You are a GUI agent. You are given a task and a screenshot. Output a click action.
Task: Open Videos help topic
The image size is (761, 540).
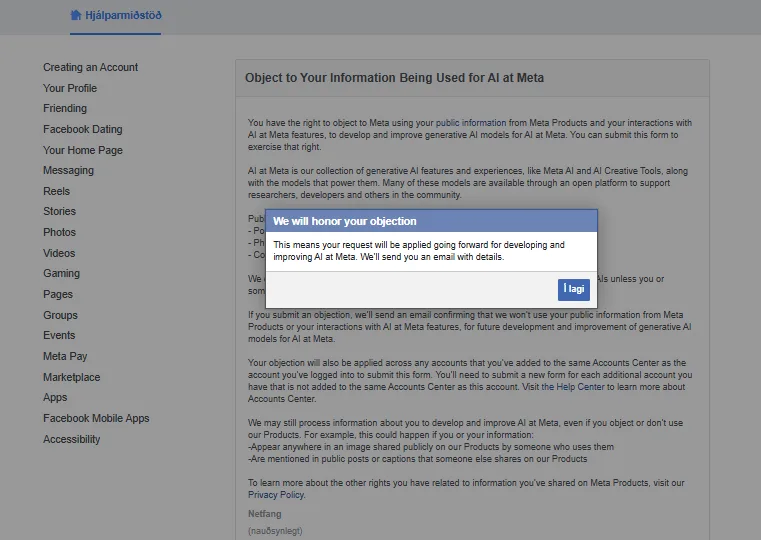coord(59,253)
